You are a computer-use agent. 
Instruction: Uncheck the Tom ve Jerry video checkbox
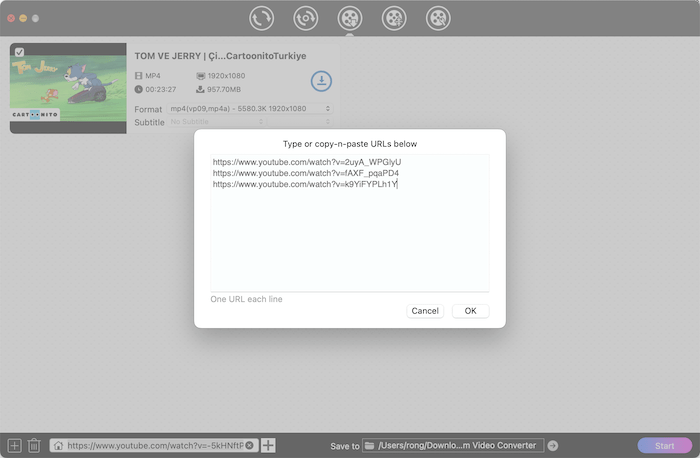click(x=19, y=52)
